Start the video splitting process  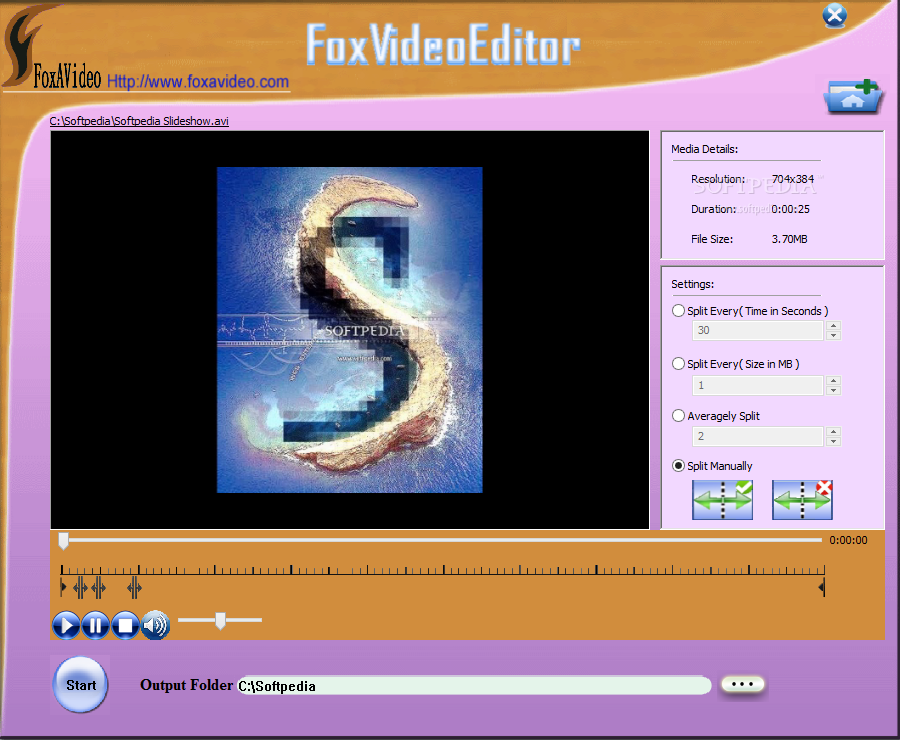pyautogui.click(x=81, y=685)
